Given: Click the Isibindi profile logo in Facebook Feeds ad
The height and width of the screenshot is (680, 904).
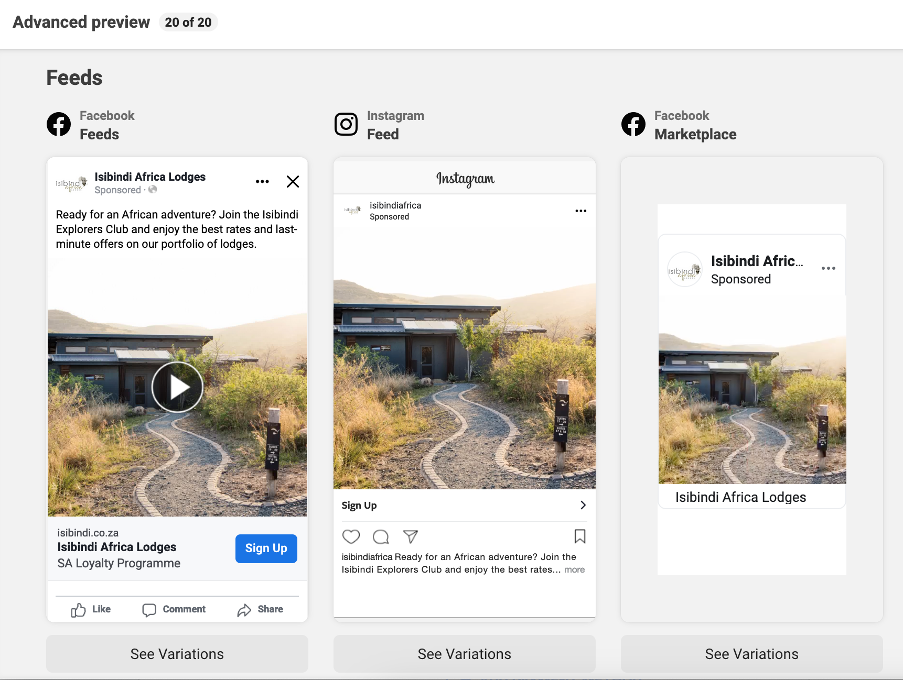Looking at the screenshot, I should pyautogui.click(x=71, y=184).
